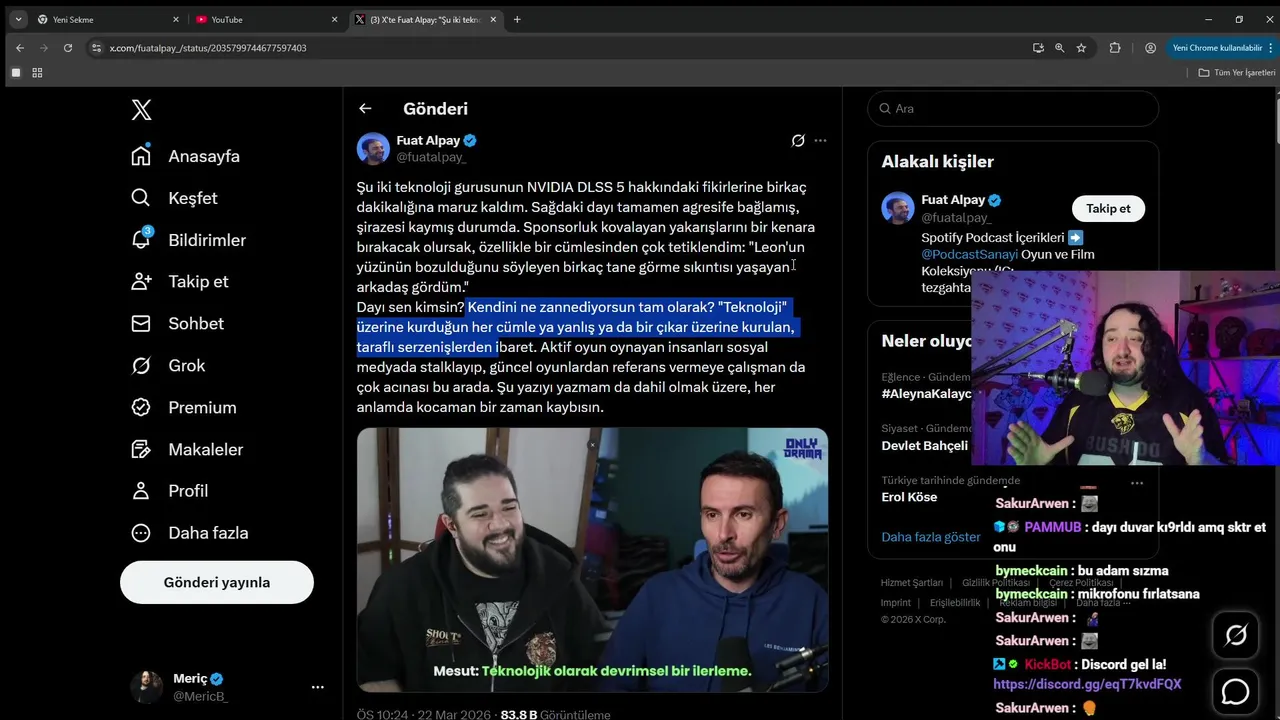Screen dimensions: 1280x720
Task: Go back with the Gönderi back arrow
Action: (x=365, y=109)
